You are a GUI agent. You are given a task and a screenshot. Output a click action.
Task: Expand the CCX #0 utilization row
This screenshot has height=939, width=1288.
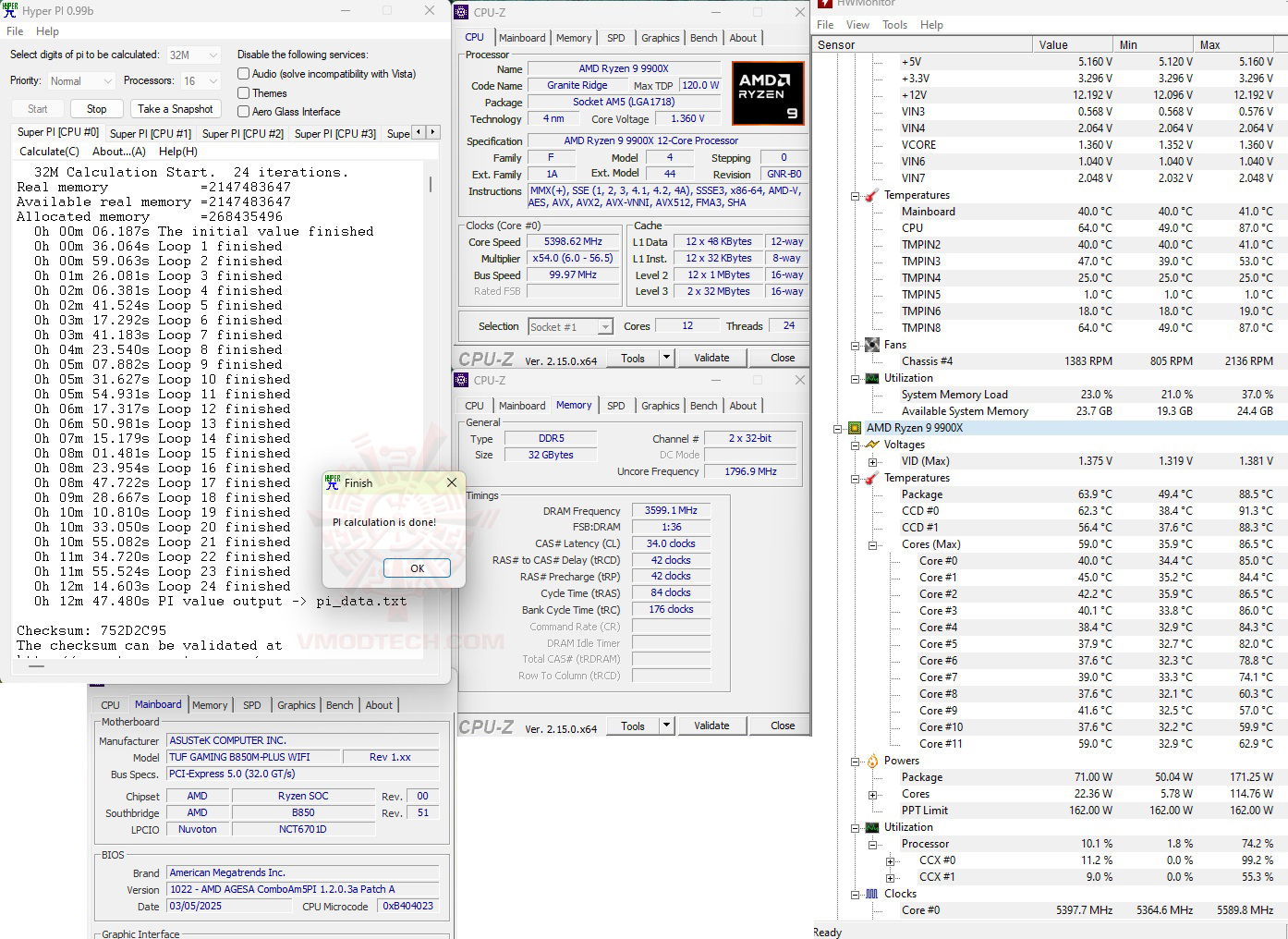coord(890,860)
